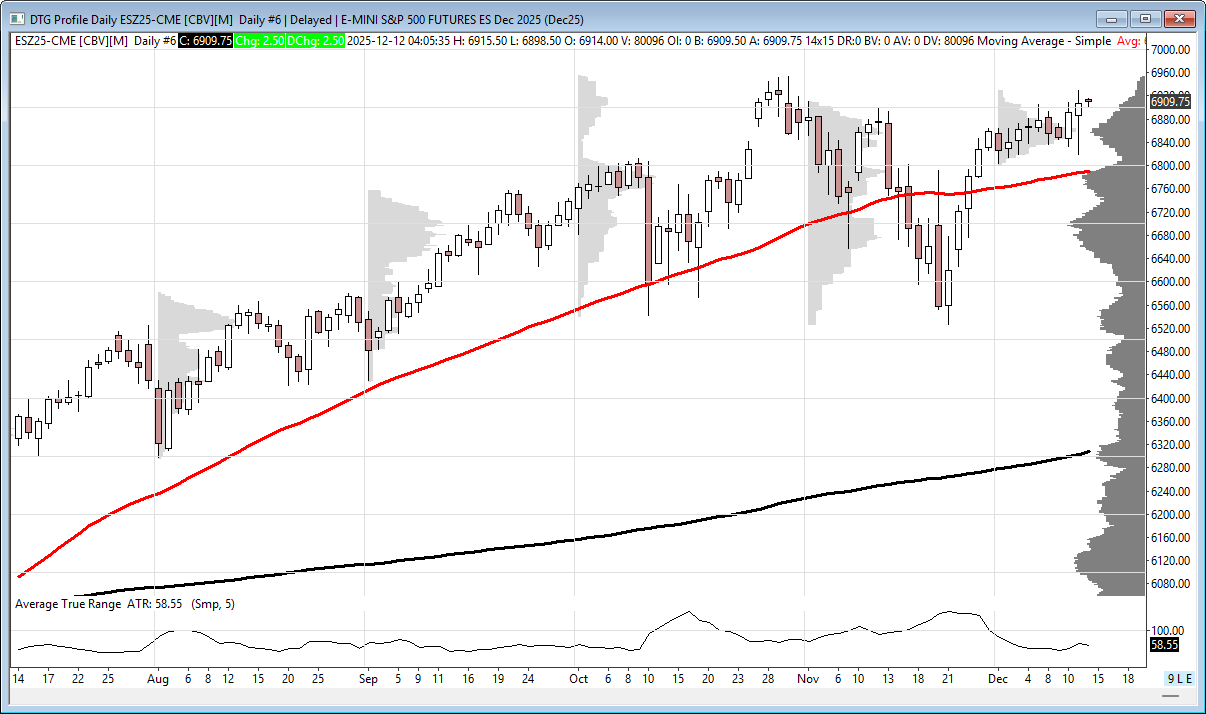Viewport: 1206px width, 714px height.
Task: Select the 'Average True Range' study label
Action: point(67,604)
